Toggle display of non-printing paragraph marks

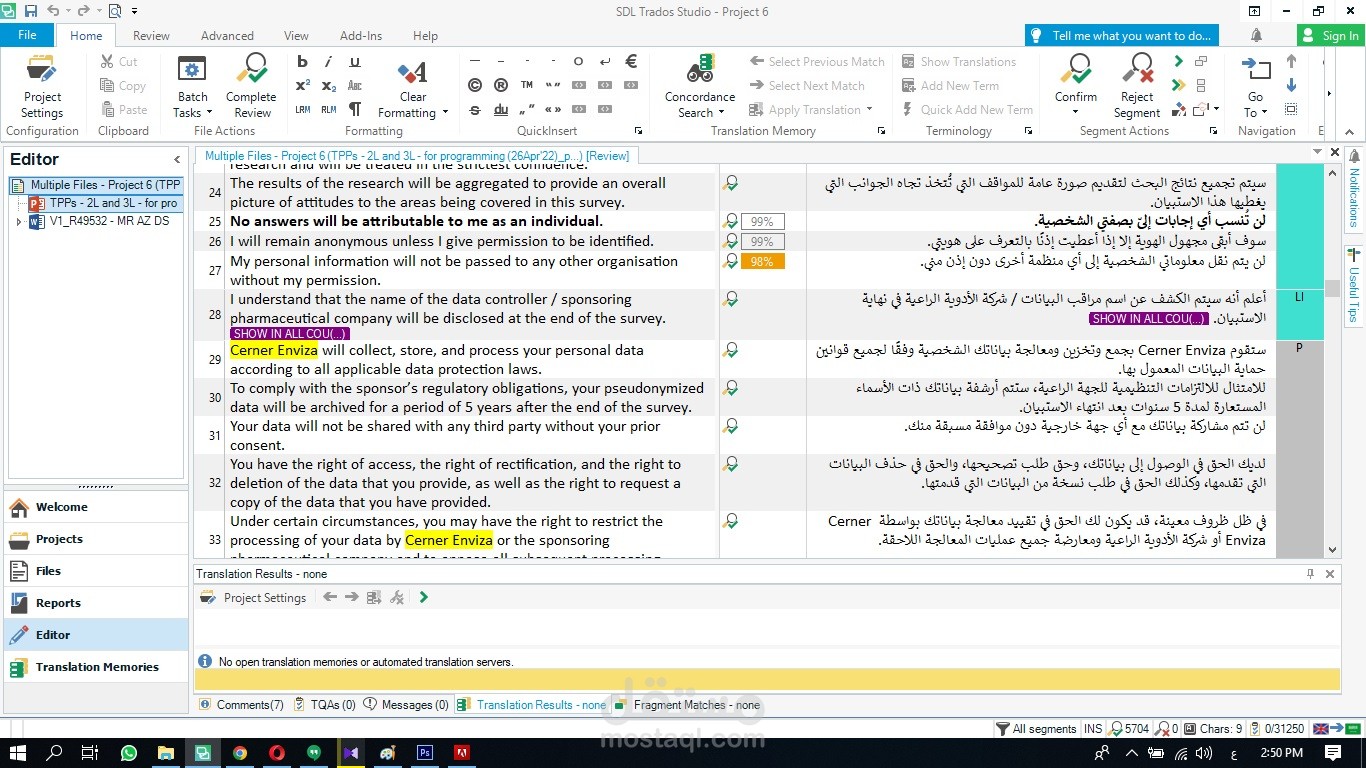(355, 109)
